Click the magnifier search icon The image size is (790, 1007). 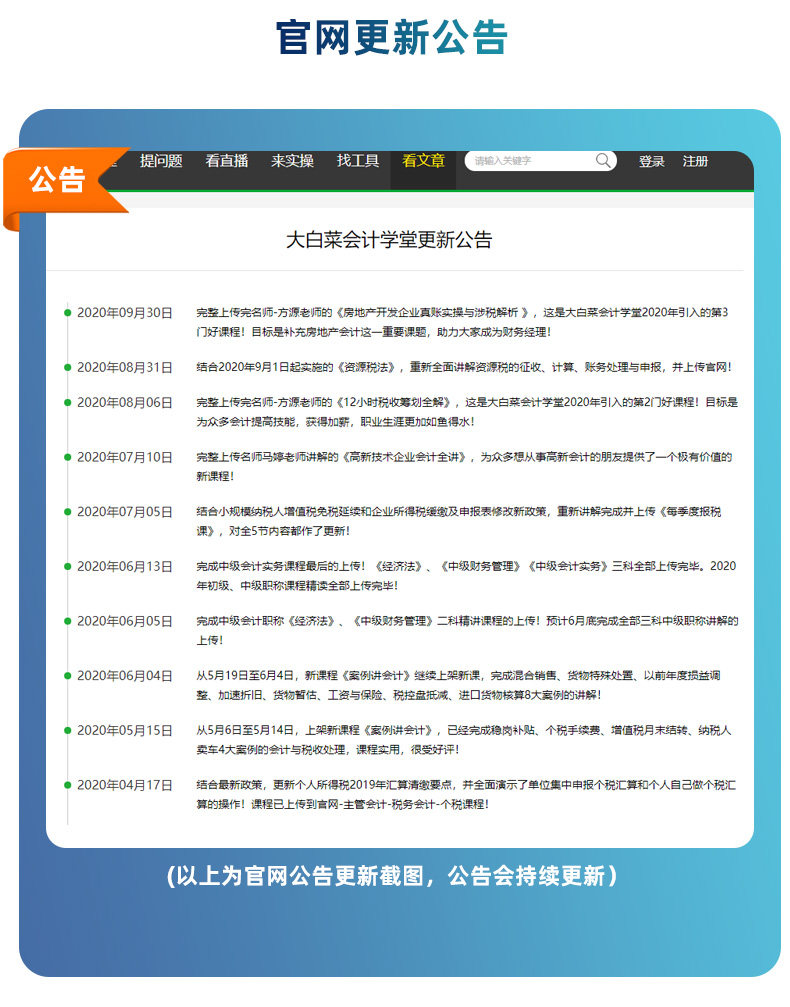(x=602, y=161)
